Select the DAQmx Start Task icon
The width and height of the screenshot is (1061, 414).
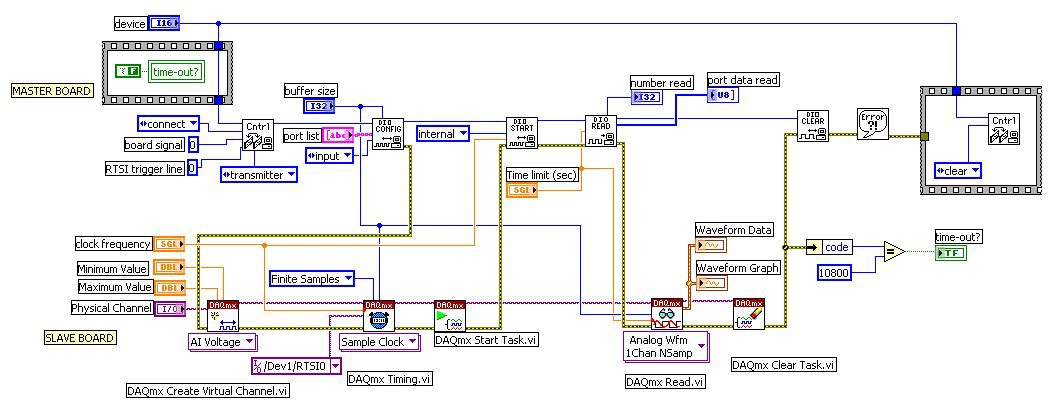point(450,315)
